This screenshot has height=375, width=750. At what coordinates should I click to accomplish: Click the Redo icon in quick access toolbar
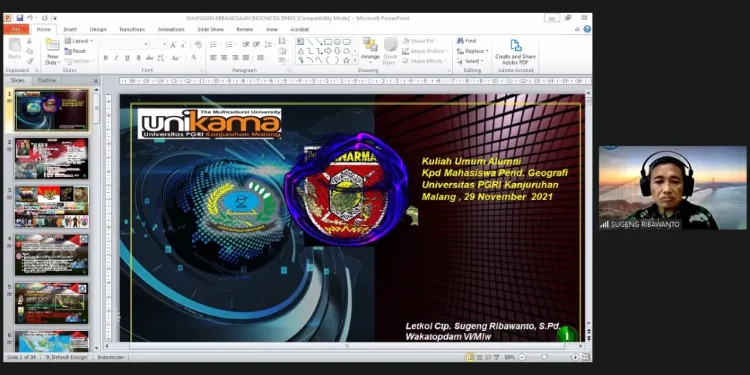point(44,18)
